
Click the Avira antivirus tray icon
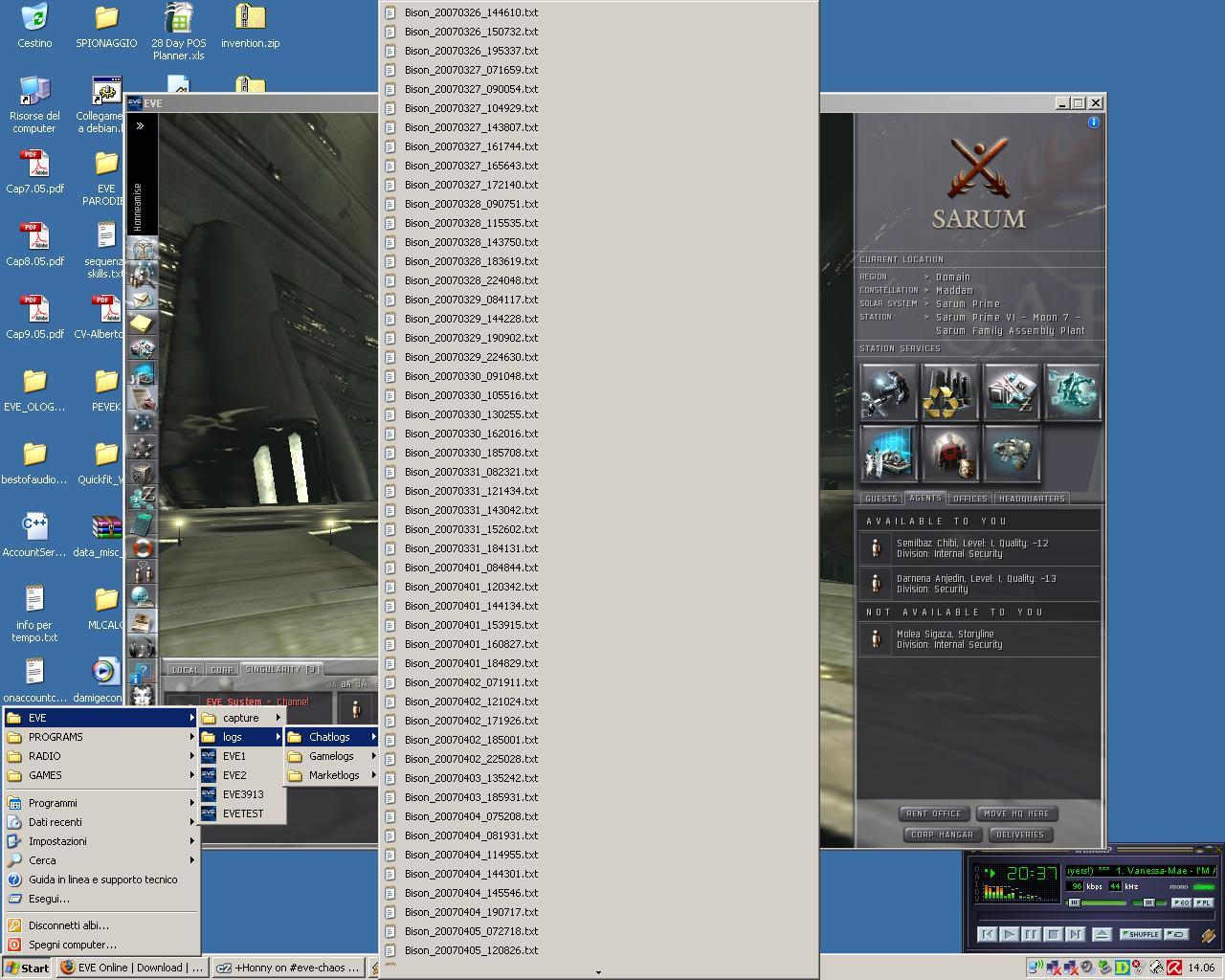pos(1174,968)
